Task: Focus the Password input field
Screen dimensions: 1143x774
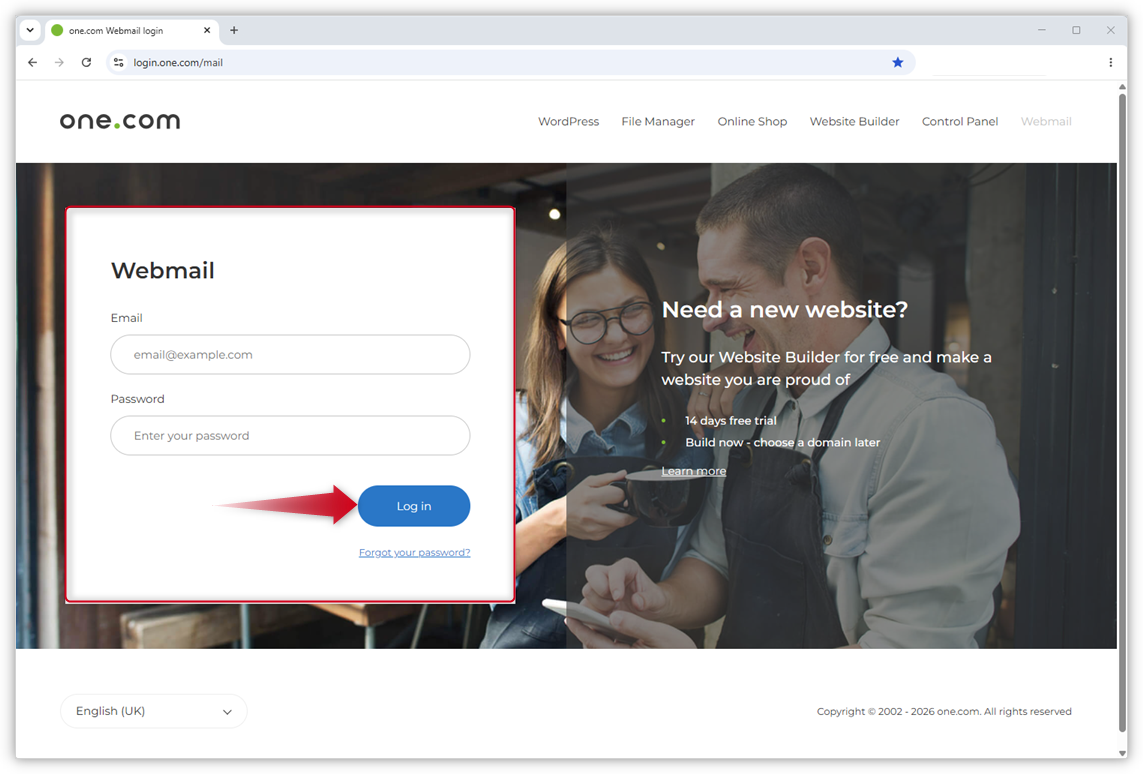Action: [290, 436]
